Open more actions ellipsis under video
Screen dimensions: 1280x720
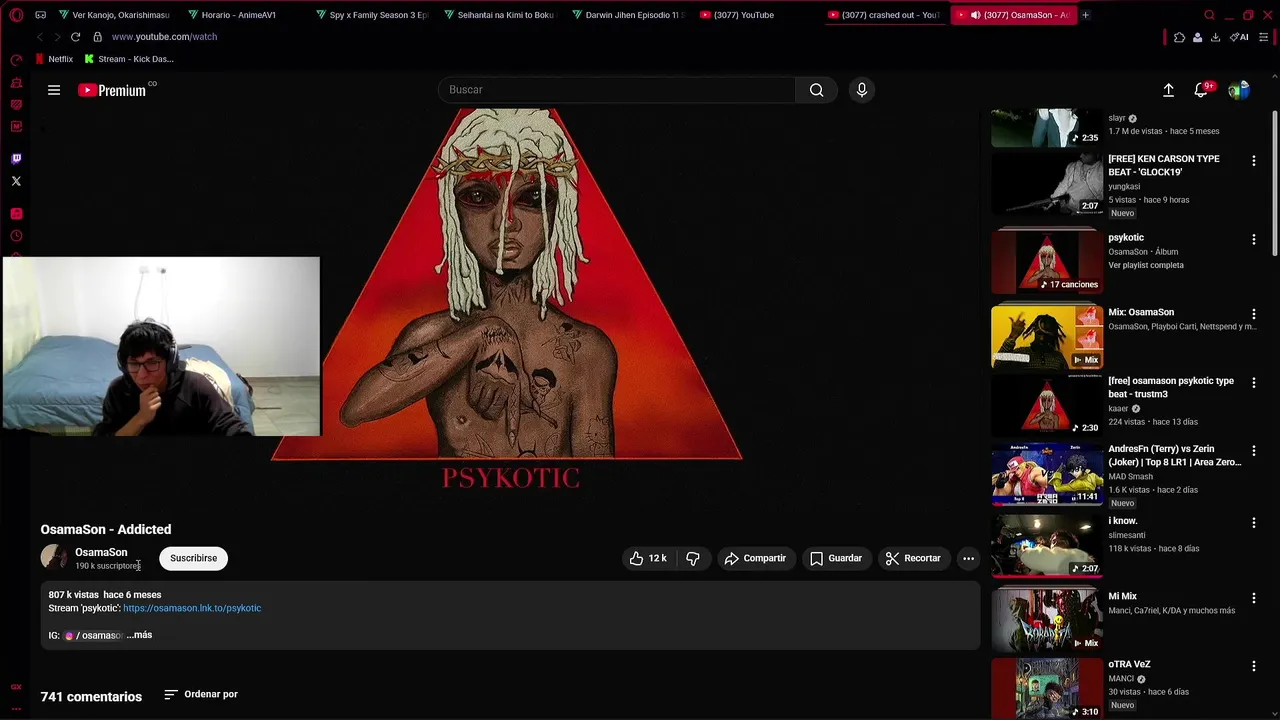click(968, 558)
